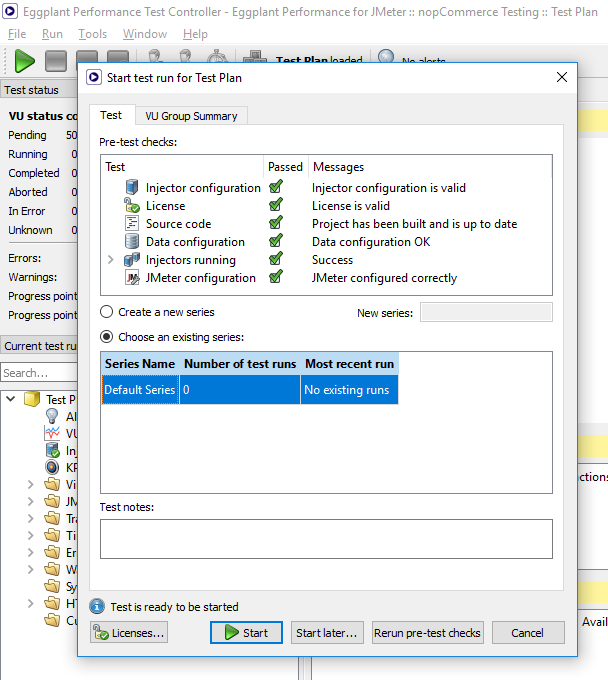Click the 'Cu' folder icon in the tree
The height and width of the screenshot is (680, 608).
[x=52, y=620]
